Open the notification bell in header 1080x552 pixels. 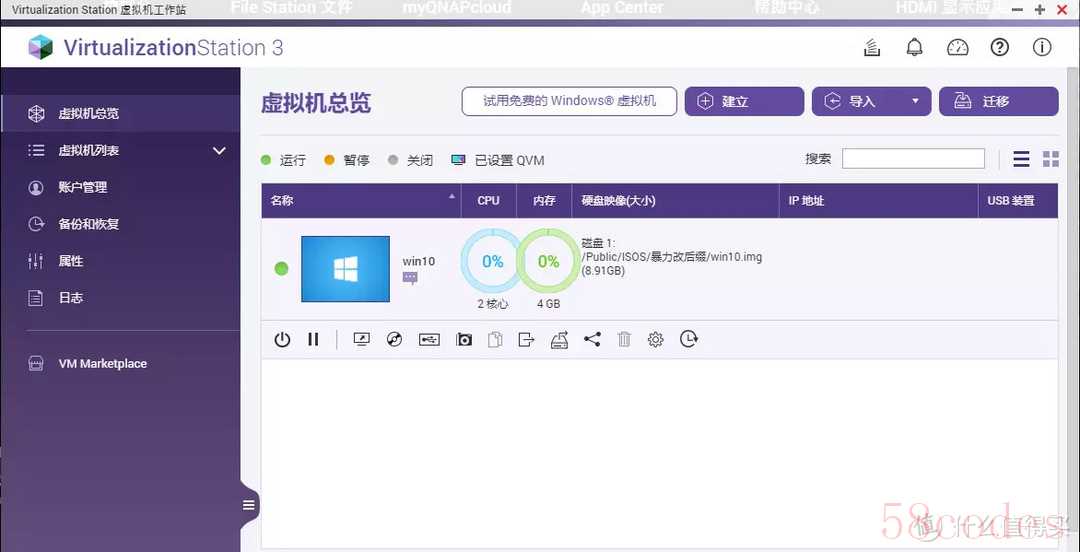(x=914, y=48)
